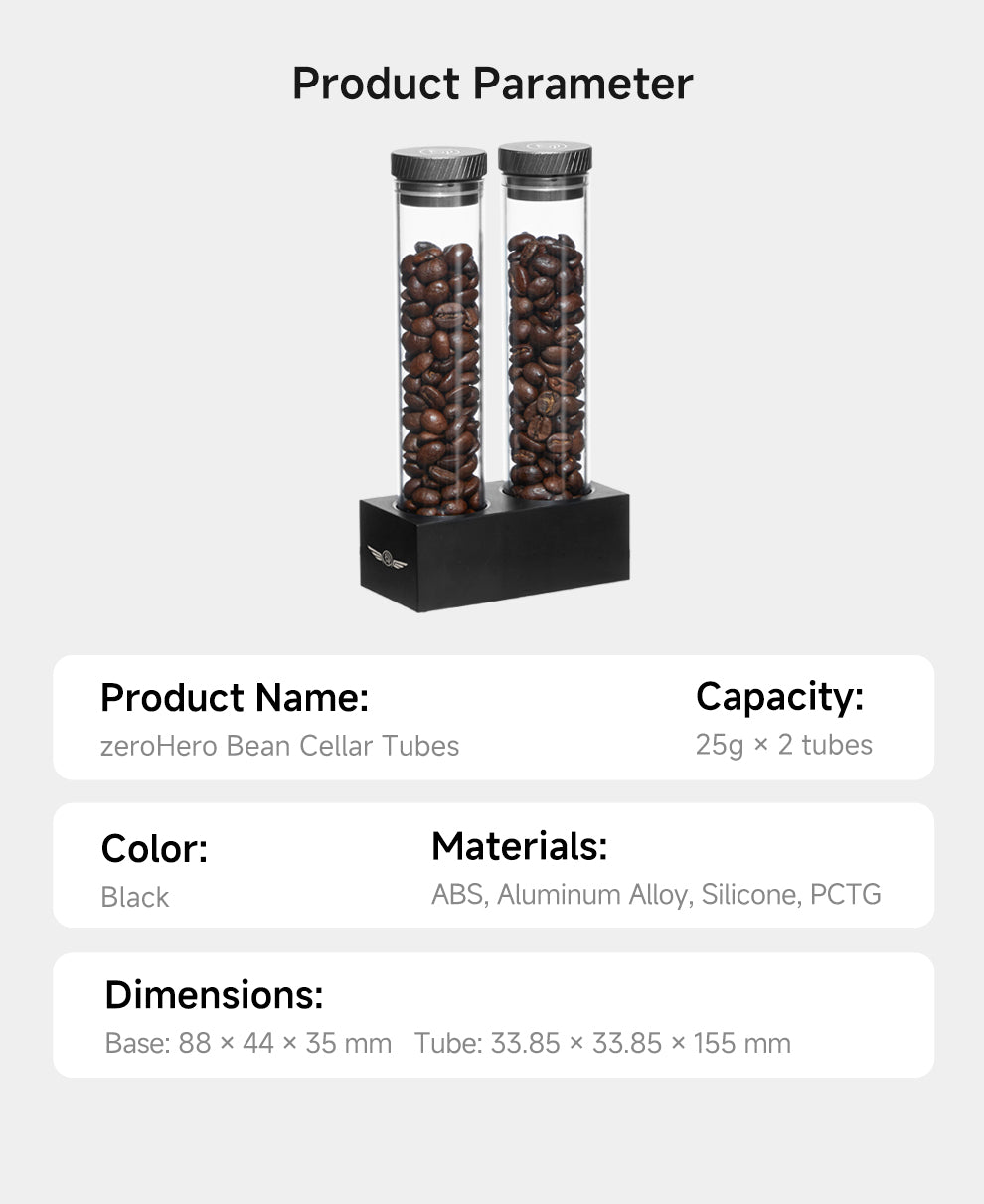This screenshot has width=984, height=1204.
Task: Click the Product Parameter heading
Action: [492, 84]
